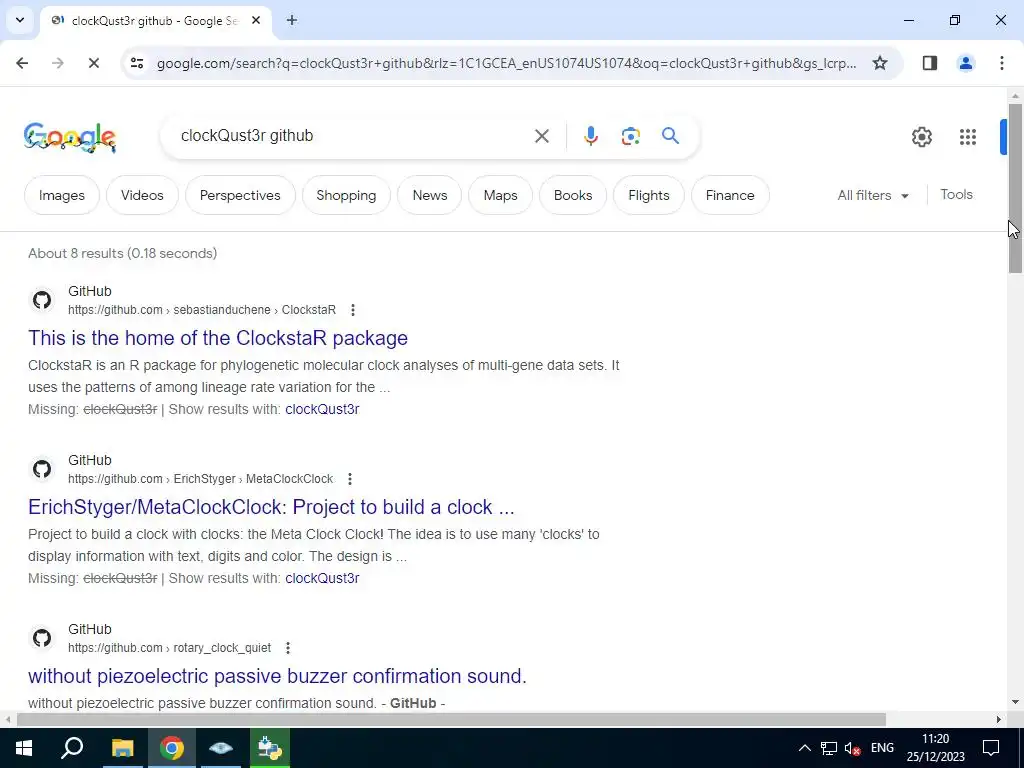Filter results by Videos
The height and width of the screenshot is (768, 1024).
(142, 195)
